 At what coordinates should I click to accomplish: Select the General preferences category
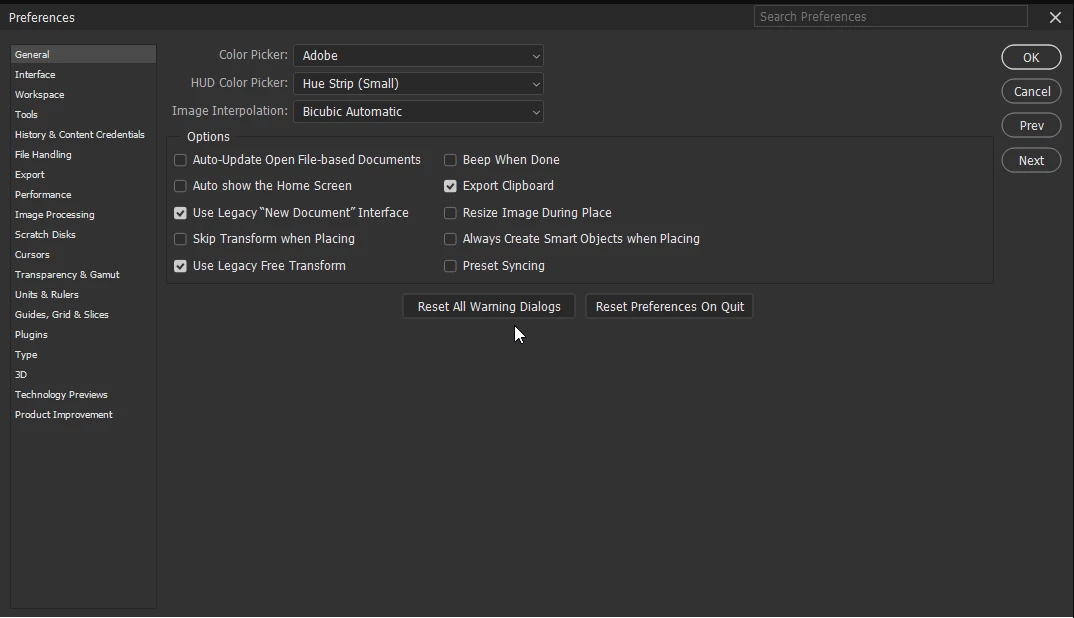point(83,54)
